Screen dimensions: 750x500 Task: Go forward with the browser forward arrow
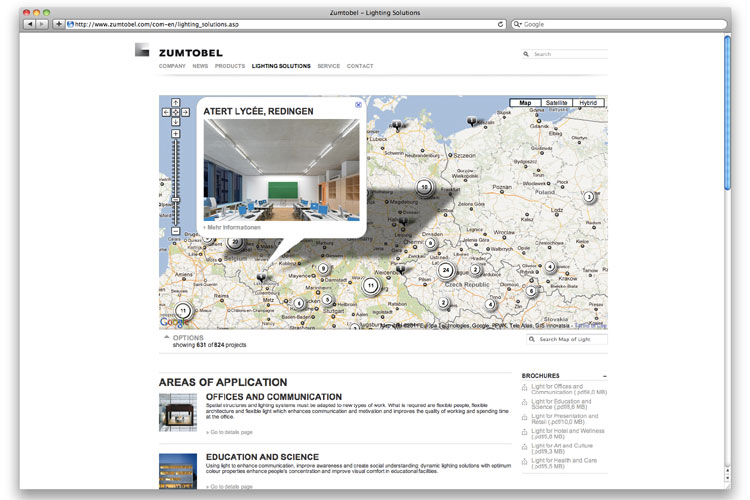point(42,24)
